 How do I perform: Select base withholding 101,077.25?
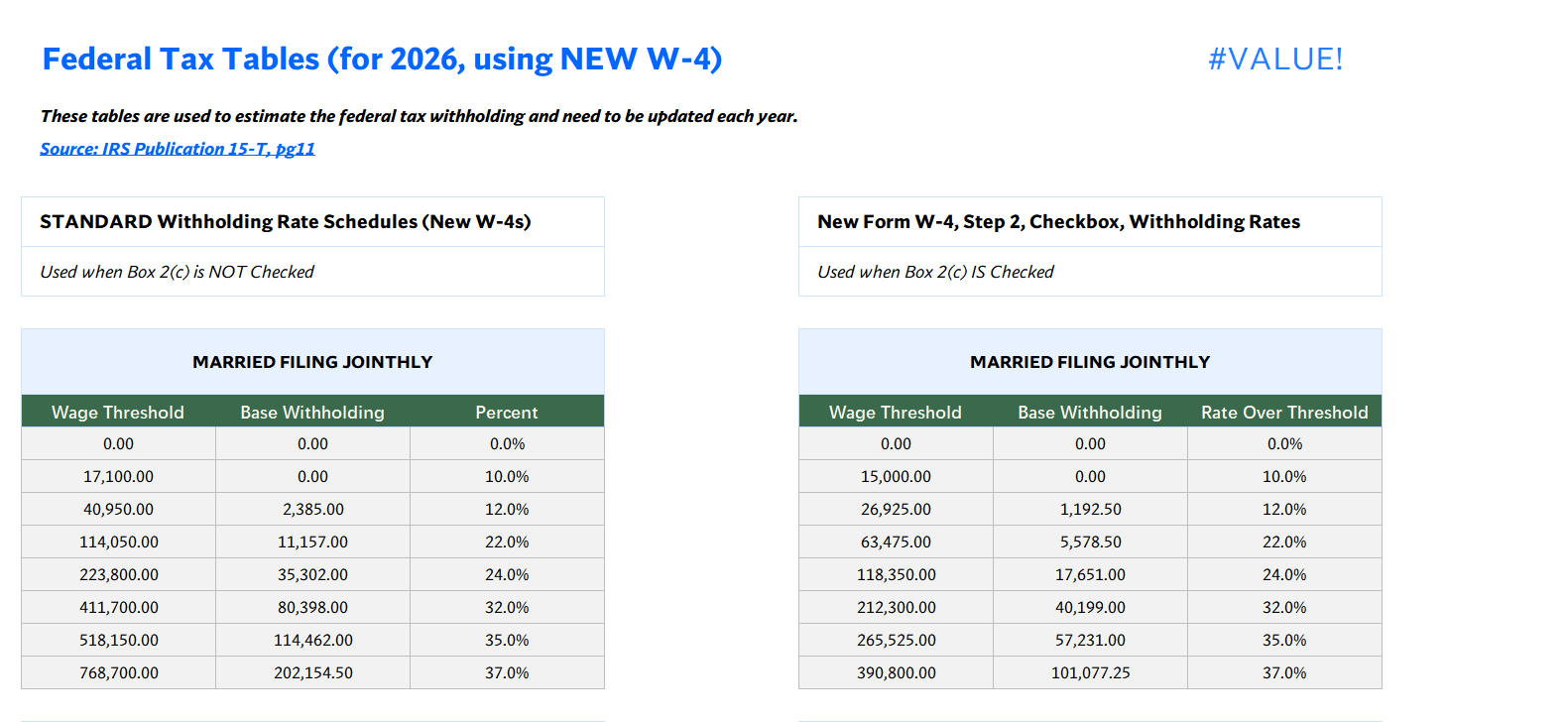1091,672
